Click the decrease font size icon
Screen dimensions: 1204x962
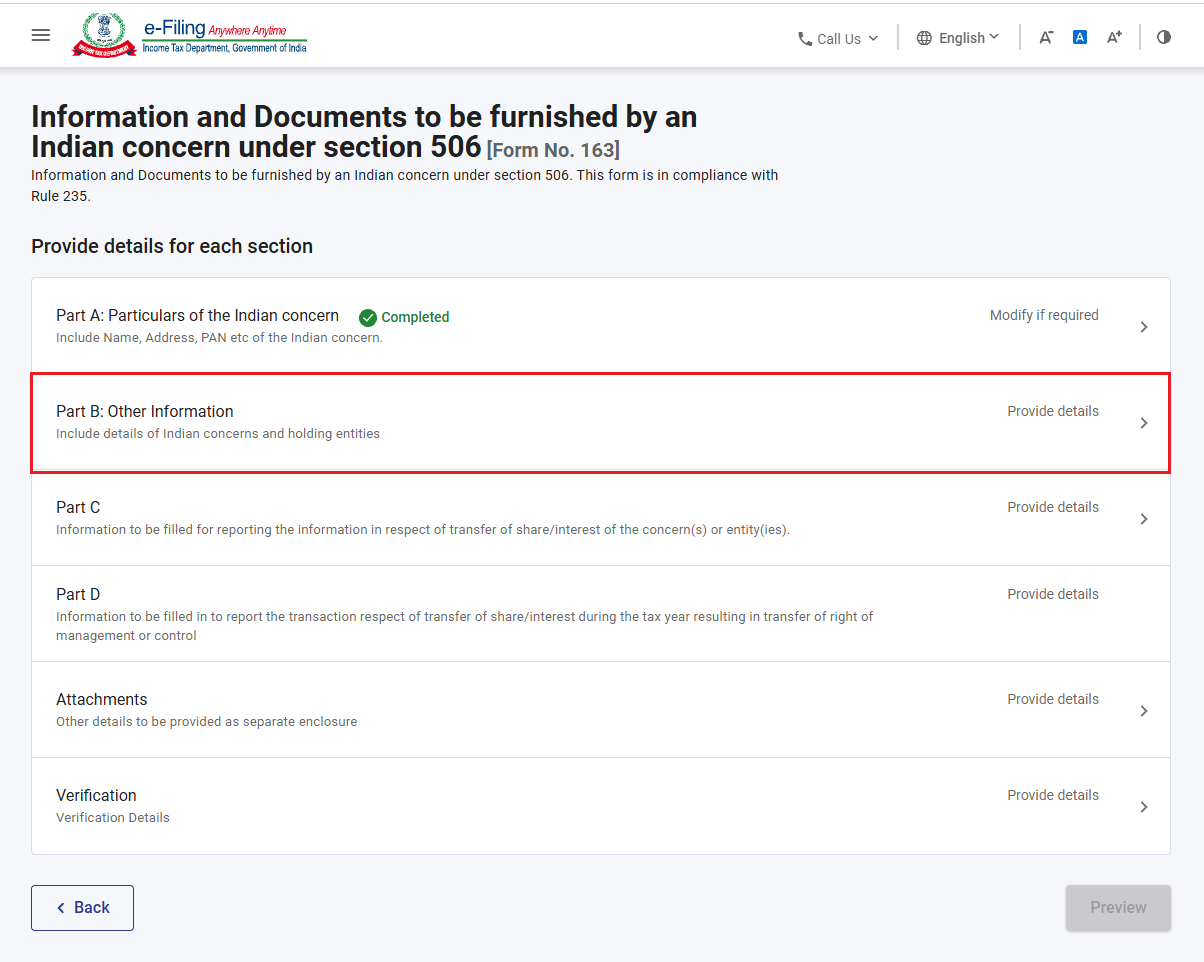click(1046, 37)
